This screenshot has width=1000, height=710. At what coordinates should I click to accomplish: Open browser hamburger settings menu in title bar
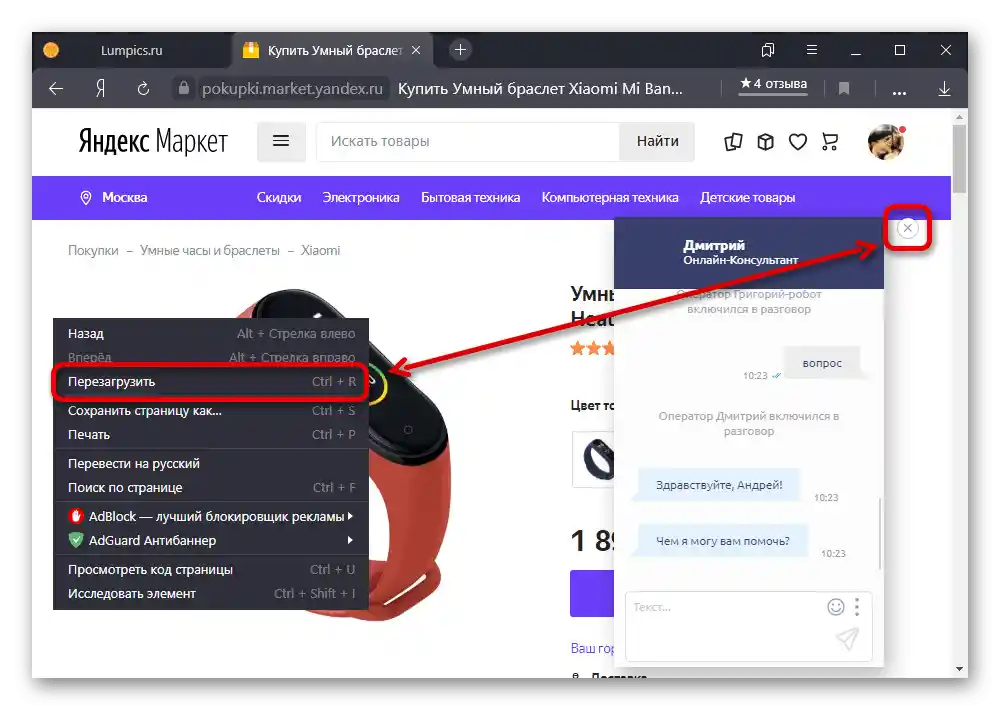(x=812, y=50)
